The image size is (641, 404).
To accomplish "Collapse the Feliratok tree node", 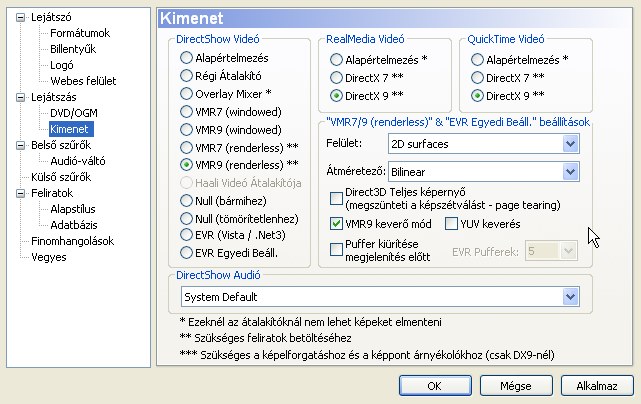I will (x=8, y=192).
